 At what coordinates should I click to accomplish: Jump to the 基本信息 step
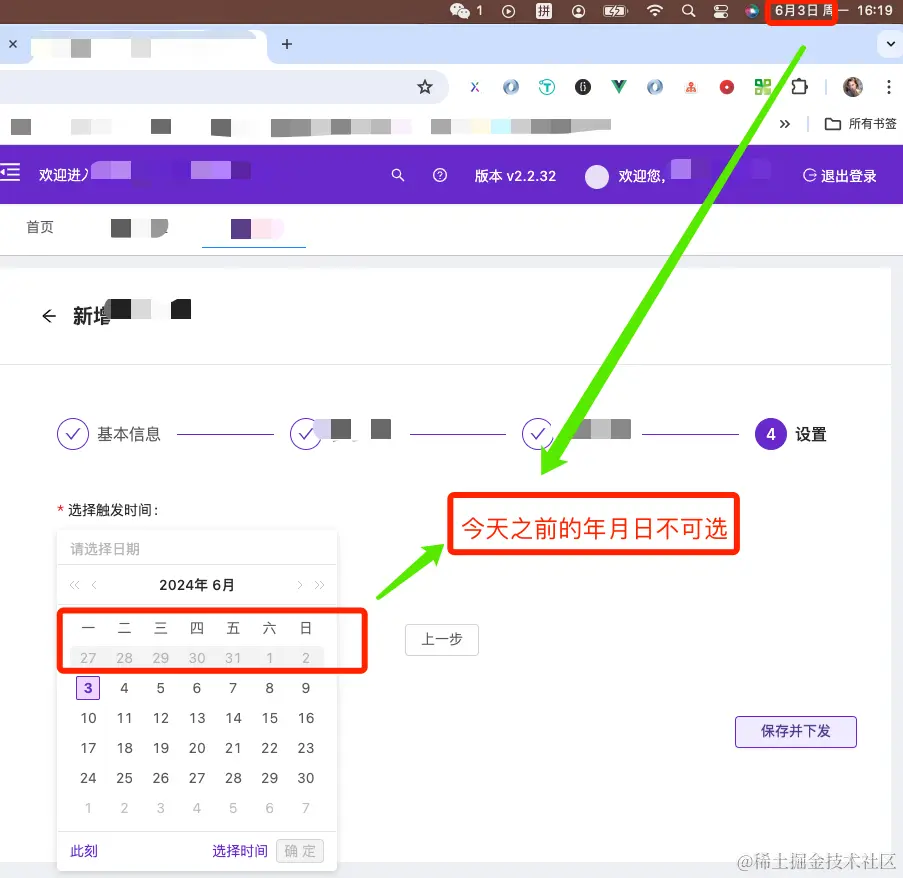[109, 434]
